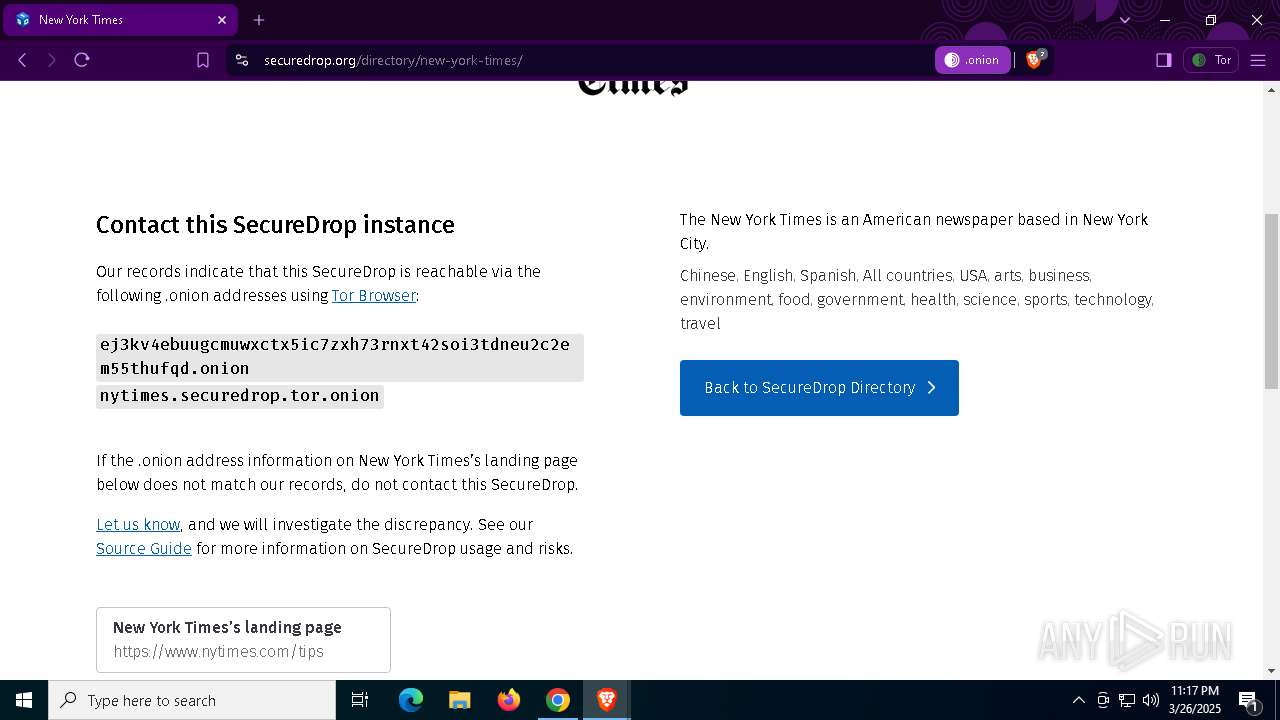1280x720 pixels.
Task: Open Task View in taskbar
Action: pyautogui.click(x=360, y=700)
